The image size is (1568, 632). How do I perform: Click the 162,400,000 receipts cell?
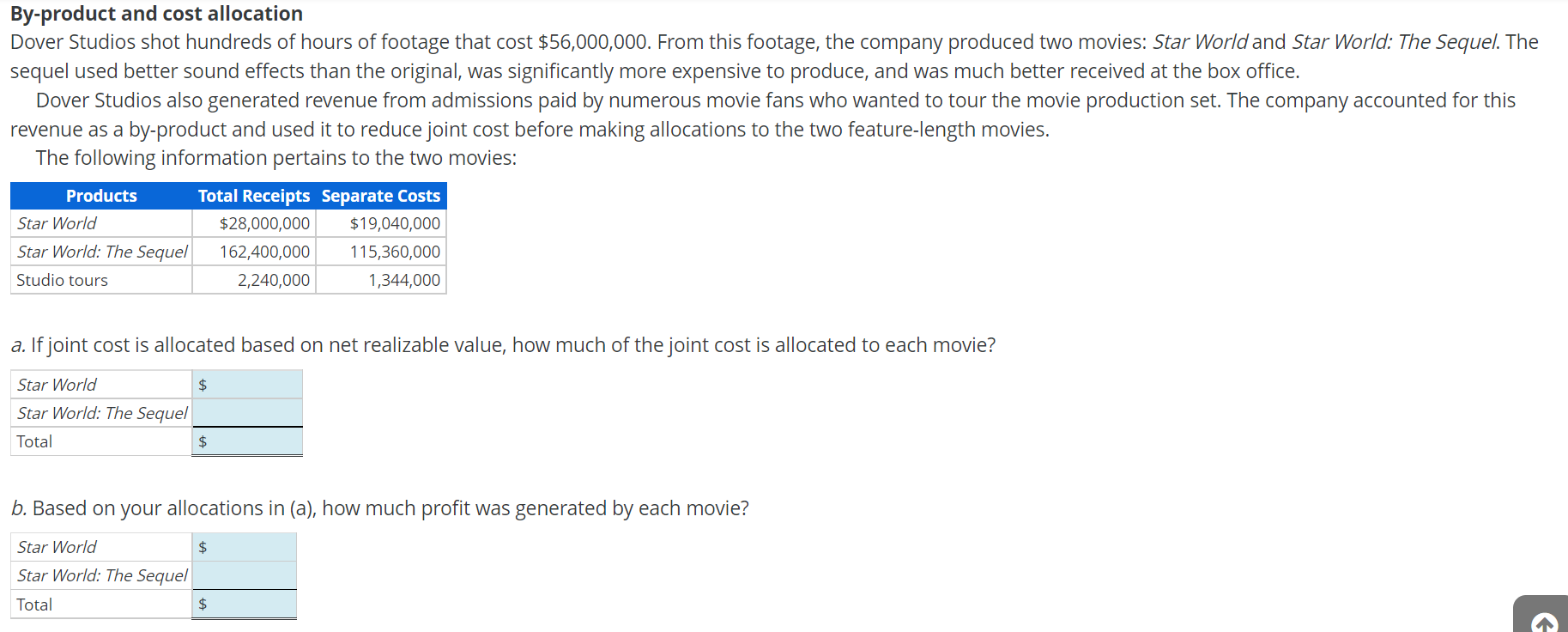(x=254, y=252)
